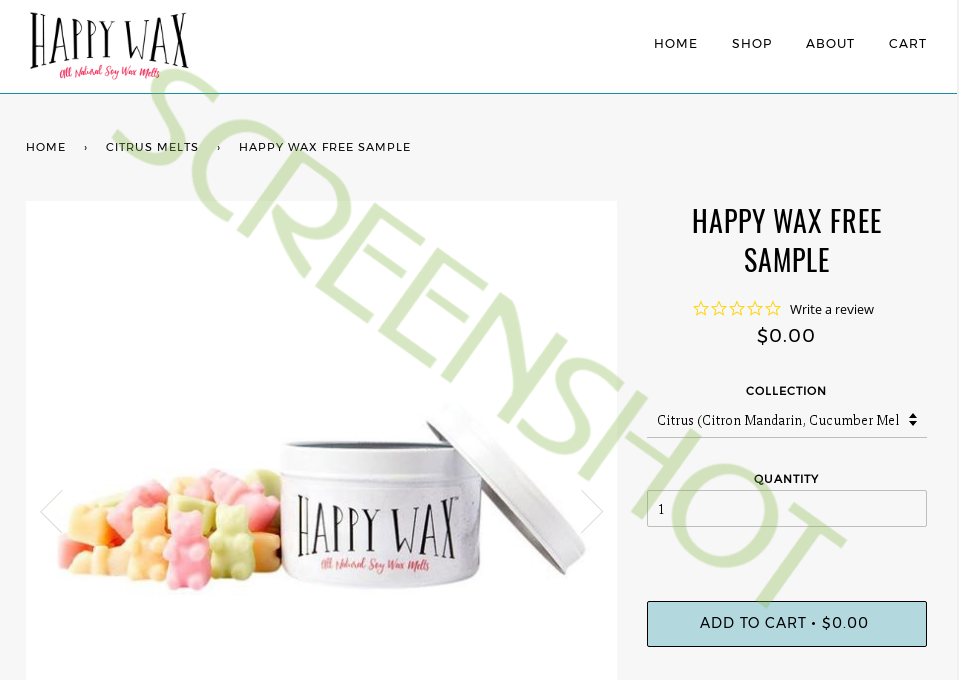
Task: Open the Collection dropdown
Action: coord(787,420)
